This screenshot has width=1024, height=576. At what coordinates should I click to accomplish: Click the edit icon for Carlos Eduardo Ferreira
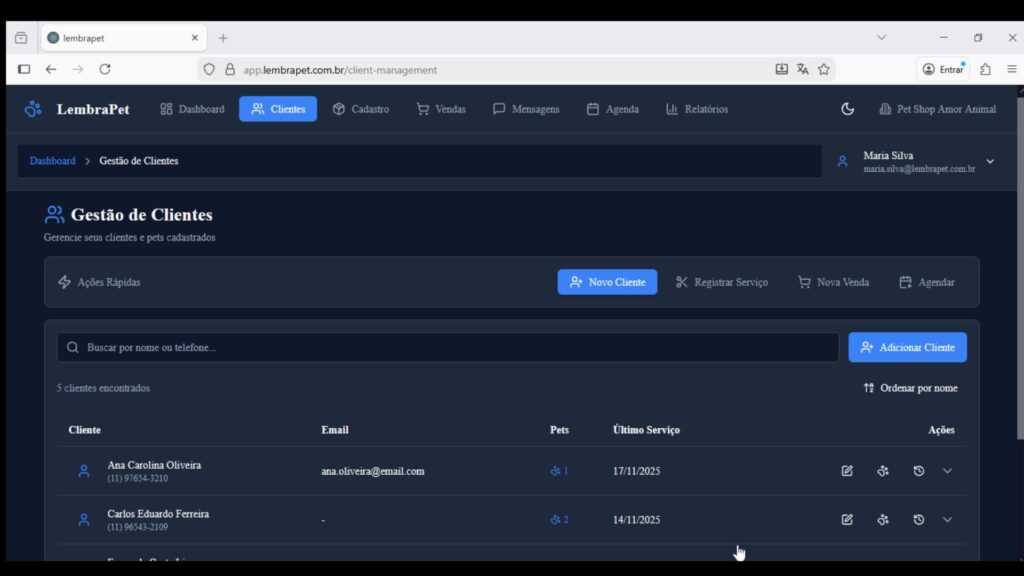point(847,520)
